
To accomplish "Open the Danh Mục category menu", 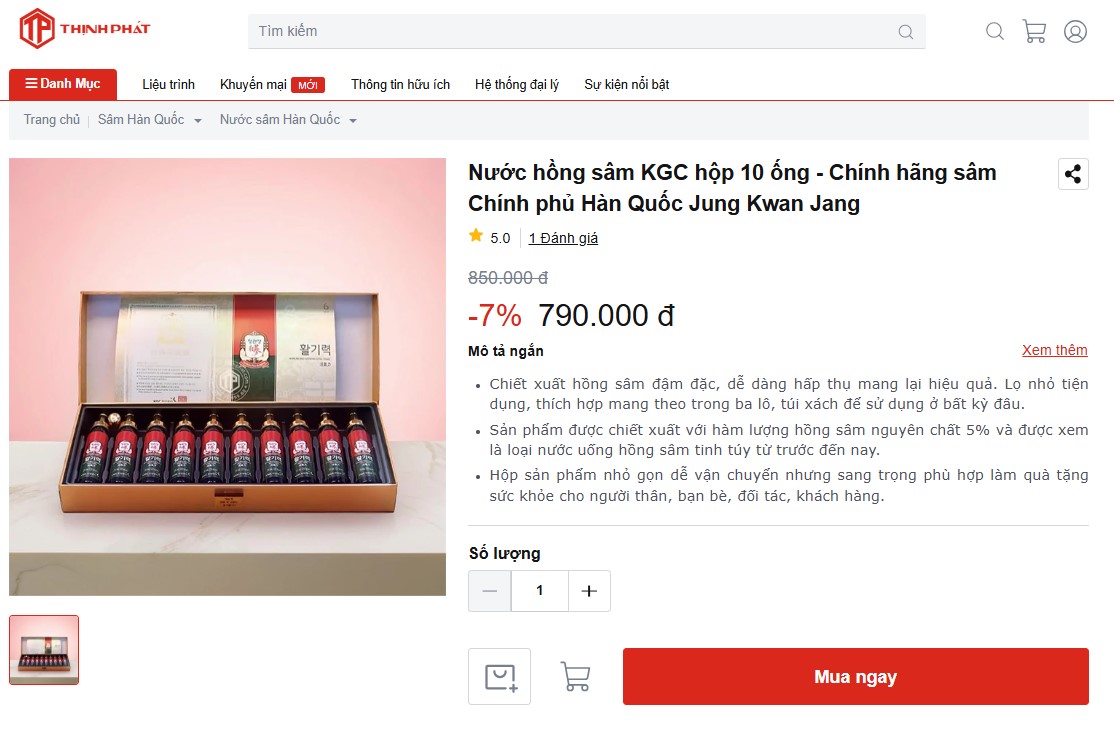I will [63, 84].
